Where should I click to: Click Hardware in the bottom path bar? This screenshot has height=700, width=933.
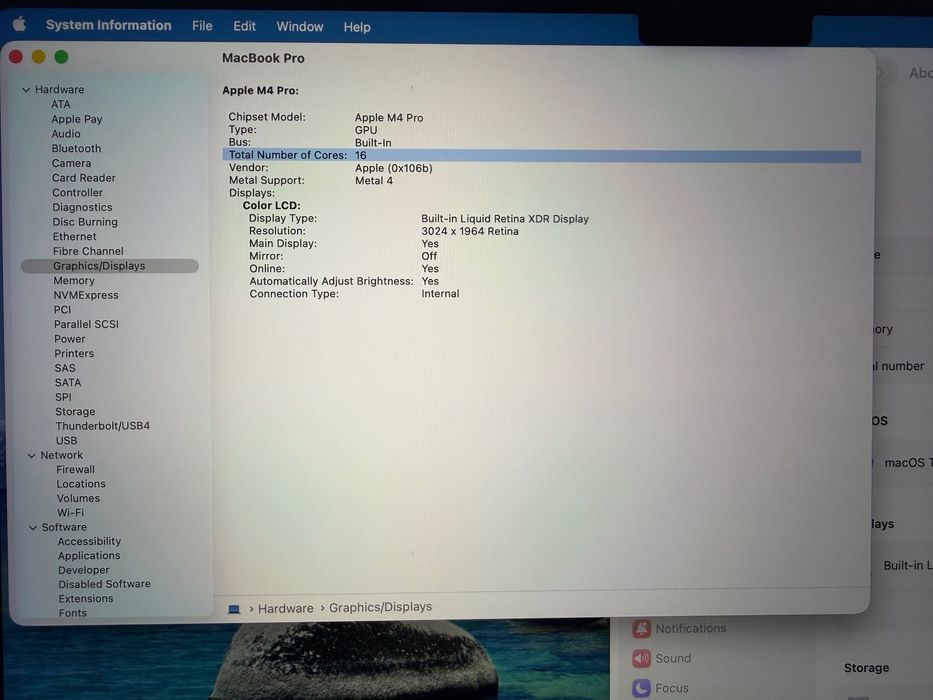pyautogui.click(x=286, y=608)
